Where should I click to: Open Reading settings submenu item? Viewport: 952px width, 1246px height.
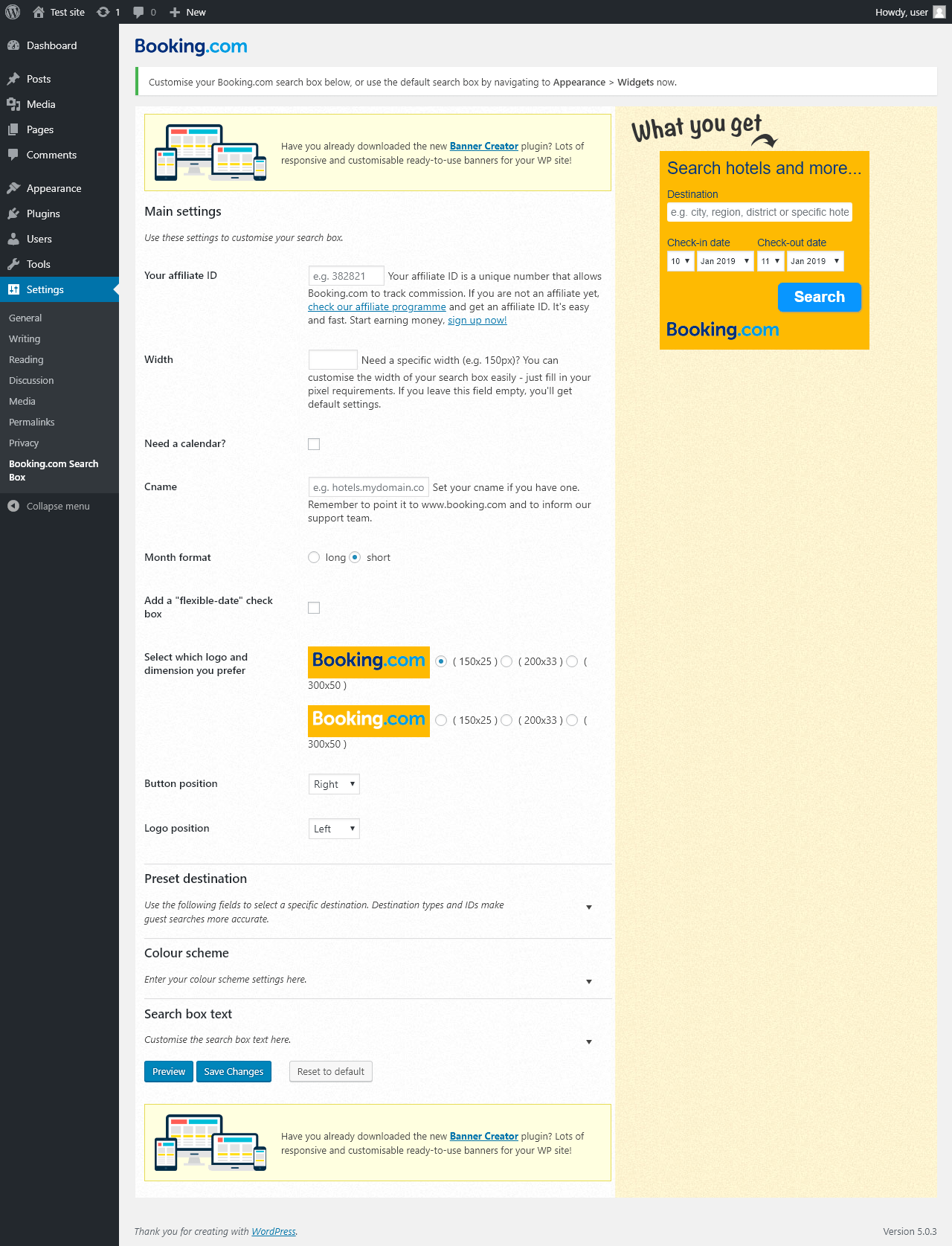click(26, 359)
